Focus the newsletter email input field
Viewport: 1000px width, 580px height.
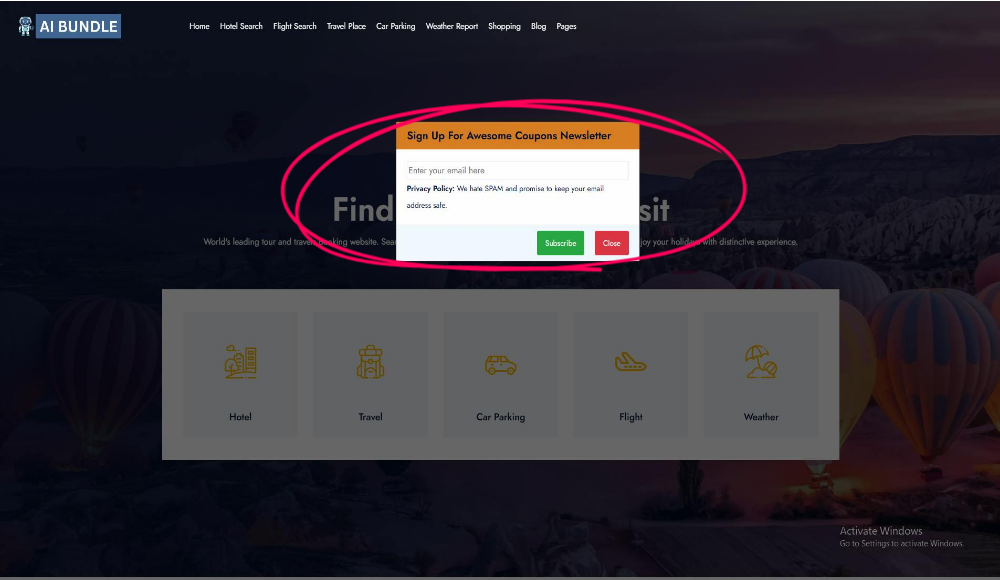coord(517,170)
